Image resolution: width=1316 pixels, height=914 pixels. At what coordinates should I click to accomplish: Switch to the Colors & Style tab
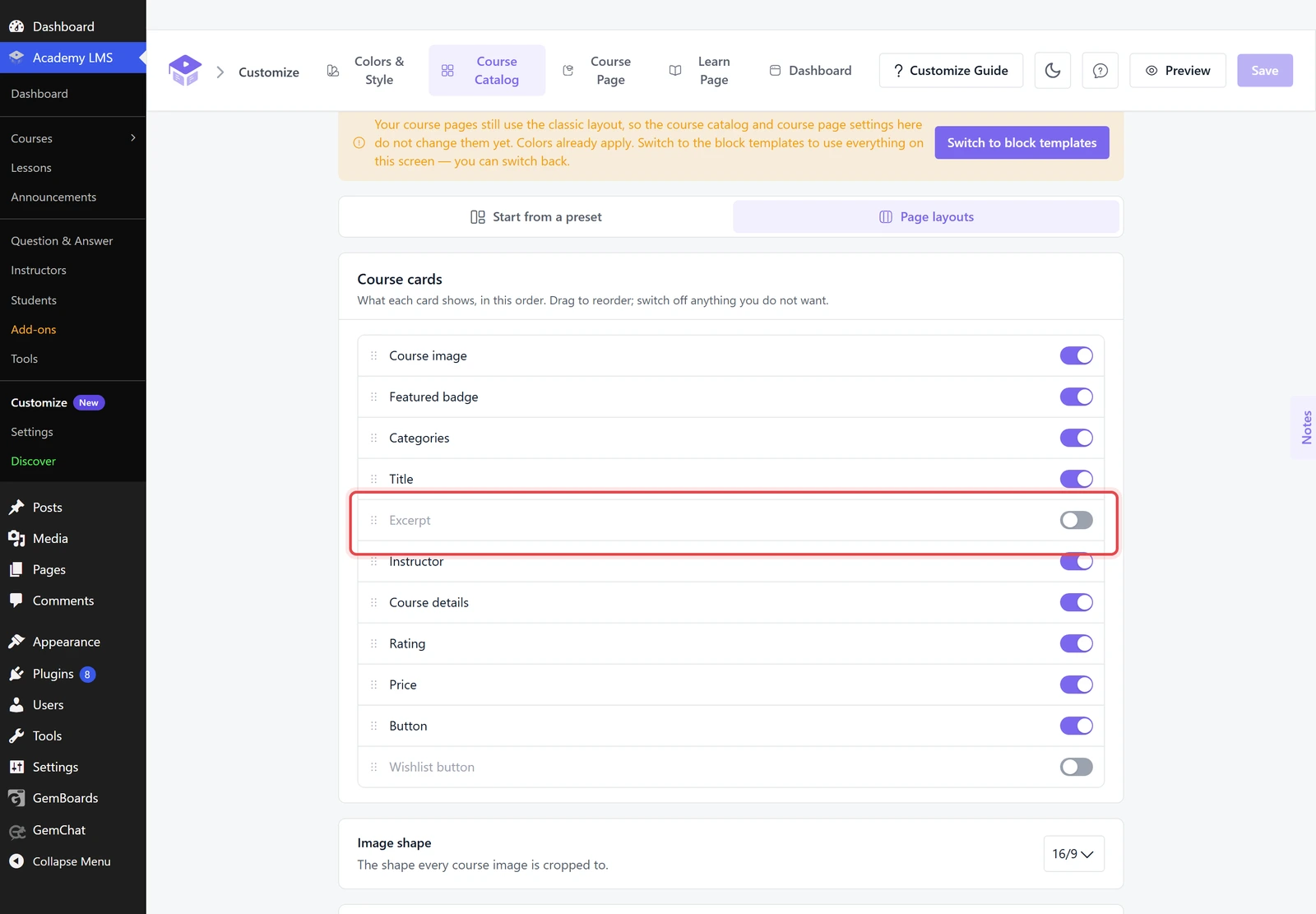click(x=367, y=71)
